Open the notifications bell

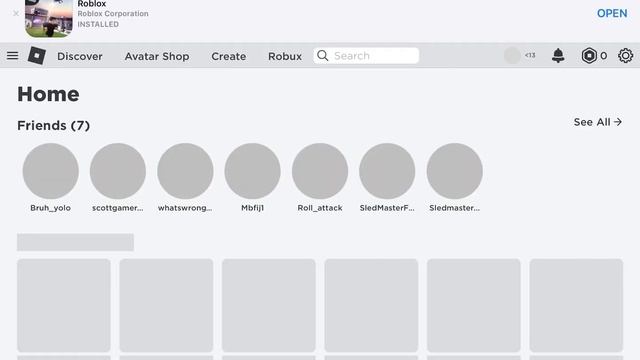click(558, 56)
